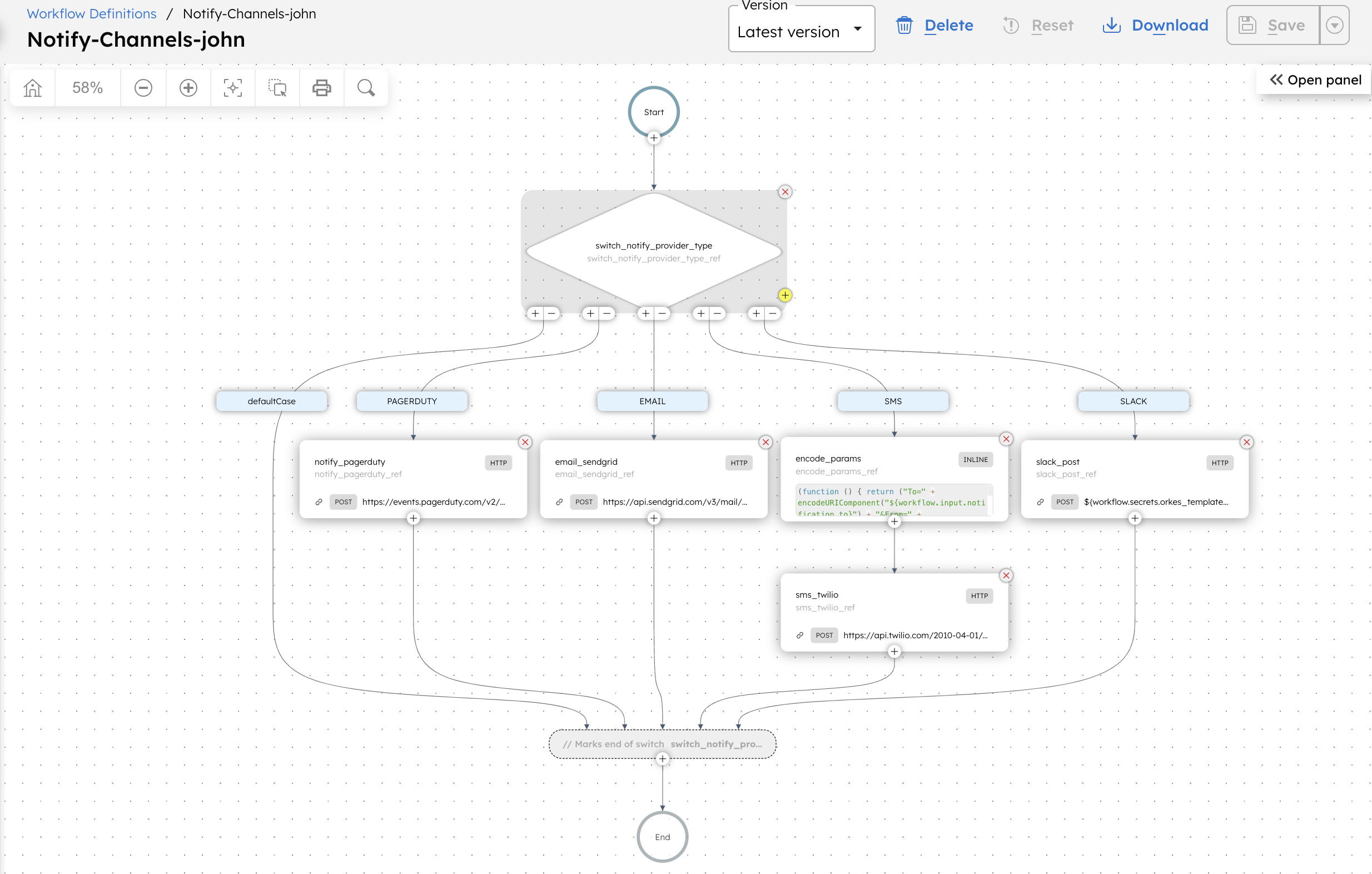Viewport: 1372px width, 874px height.
Task: Add task to defaultCase branch plus
Action: tap(535, 314)
